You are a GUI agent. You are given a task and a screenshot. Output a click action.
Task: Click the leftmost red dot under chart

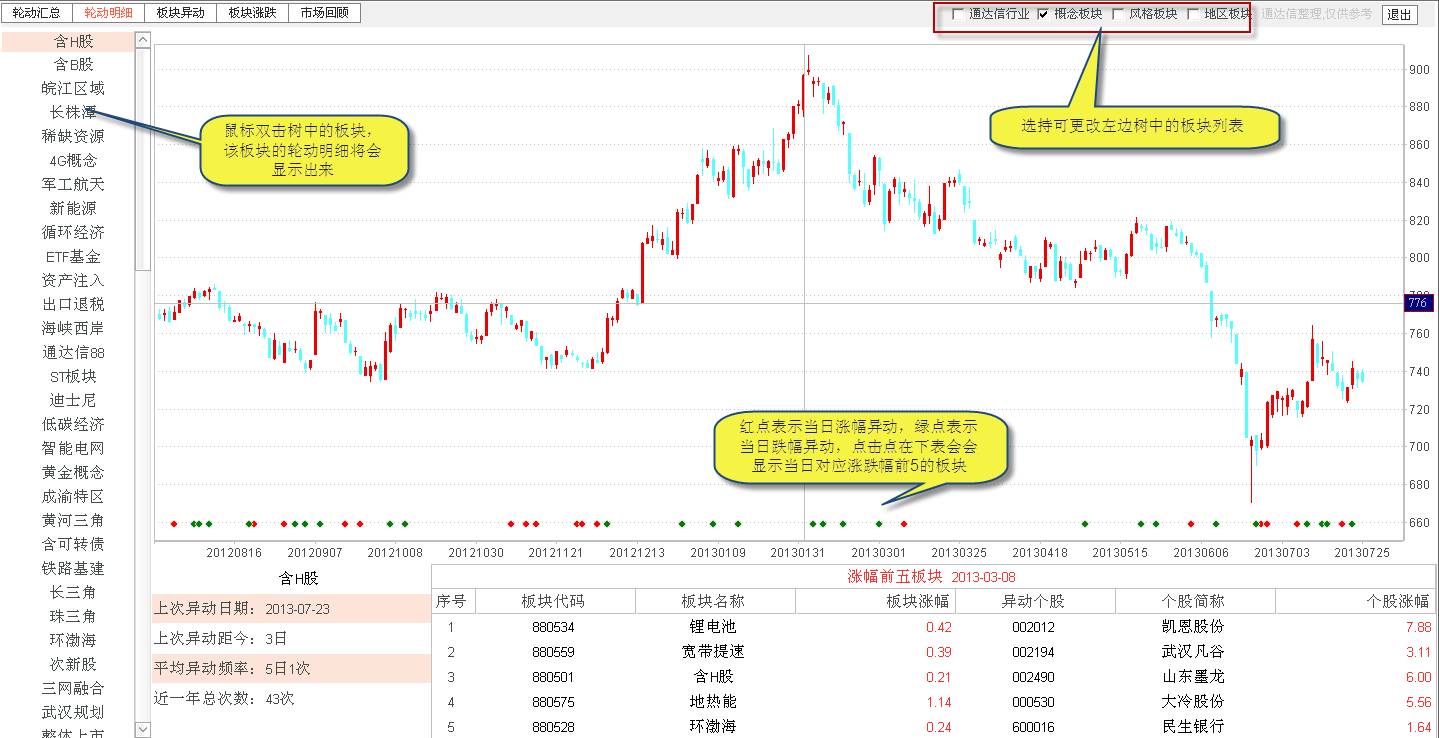pos(174,523)
